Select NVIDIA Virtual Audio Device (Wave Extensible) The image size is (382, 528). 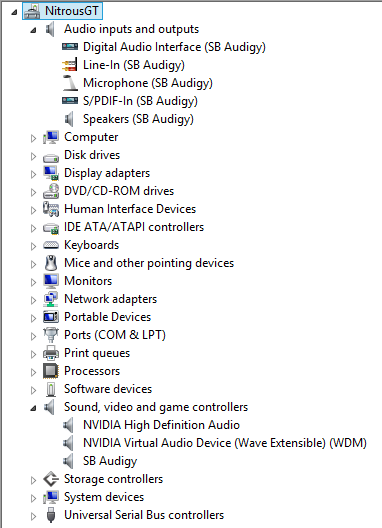click(225, 443)
